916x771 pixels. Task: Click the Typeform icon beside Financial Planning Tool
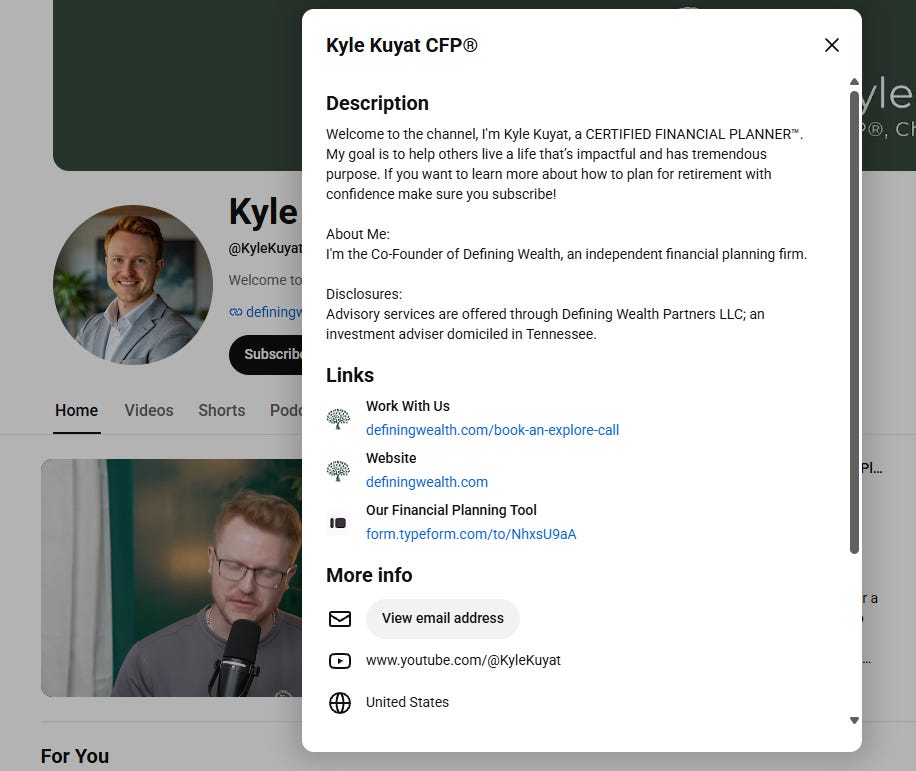point(338,523)
